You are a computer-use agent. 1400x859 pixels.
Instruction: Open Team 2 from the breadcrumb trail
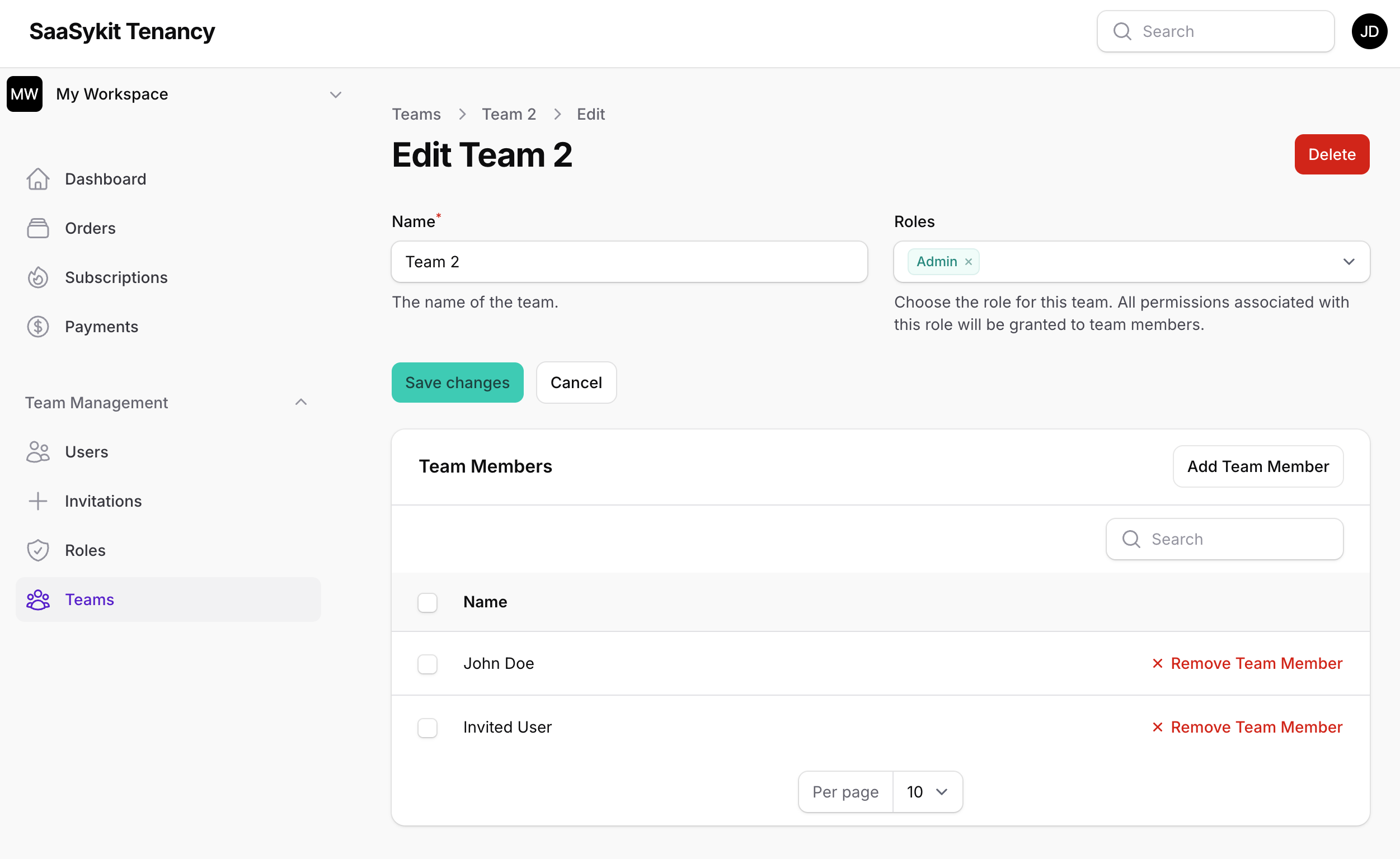(509, 114)
